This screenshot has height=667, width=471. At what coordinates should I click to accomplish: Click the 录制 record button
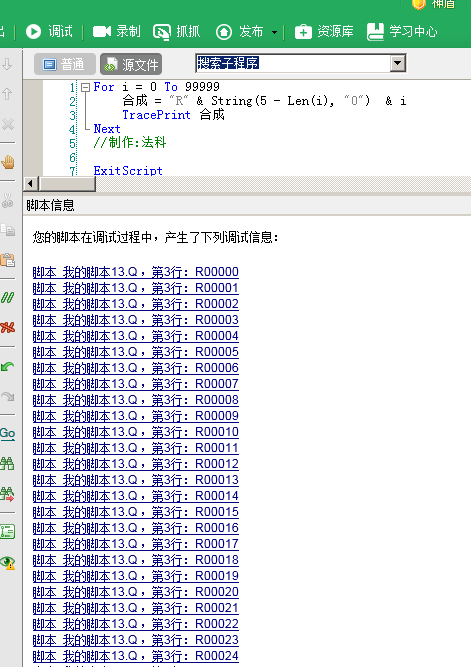point(117,31)
